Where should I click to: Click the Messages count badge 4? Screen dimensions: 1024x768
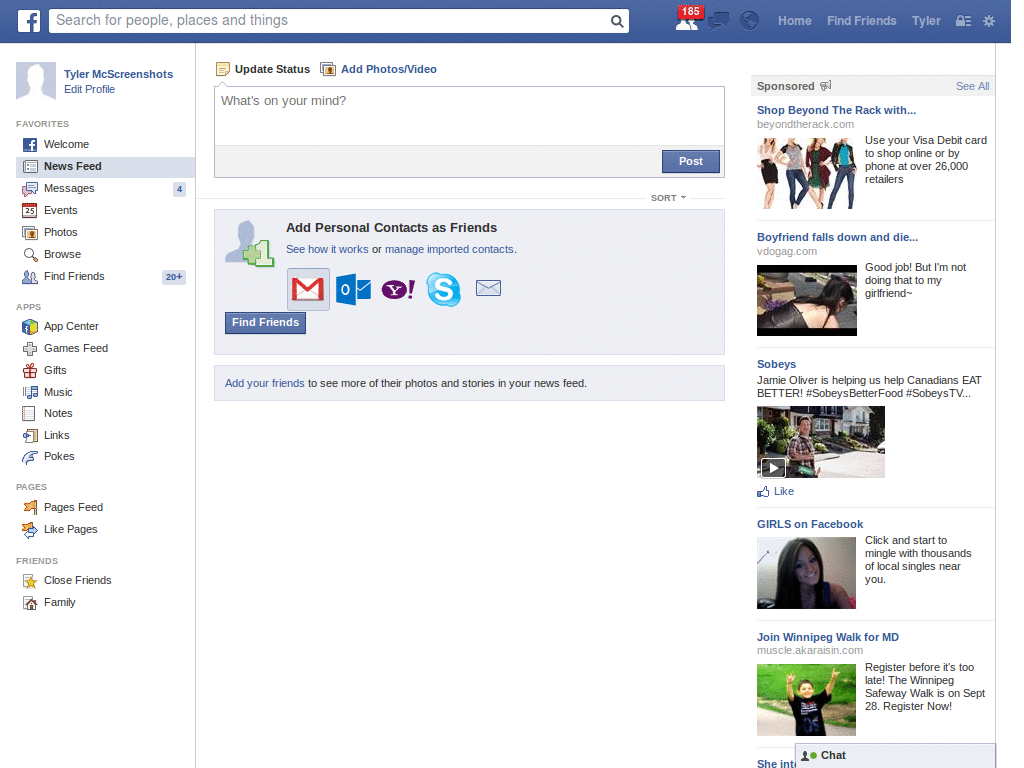pyautogui.click(x=180, y=189)
